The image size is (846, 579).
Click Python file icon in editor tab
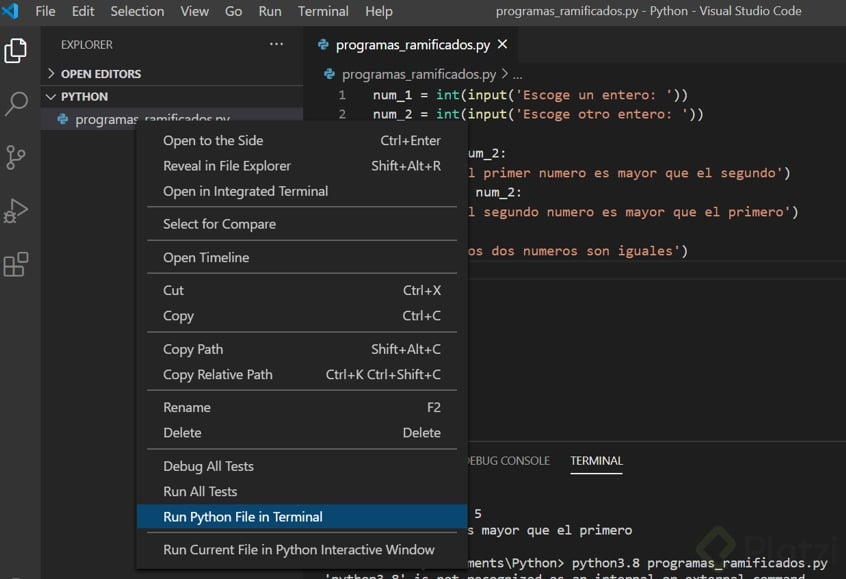[x=323, y=45]
